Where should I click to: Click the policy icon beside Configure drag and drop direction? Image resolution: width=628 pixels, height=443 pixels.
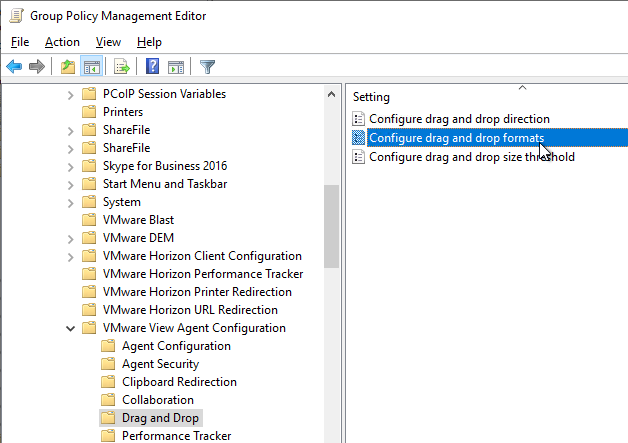tap(358, 119)
